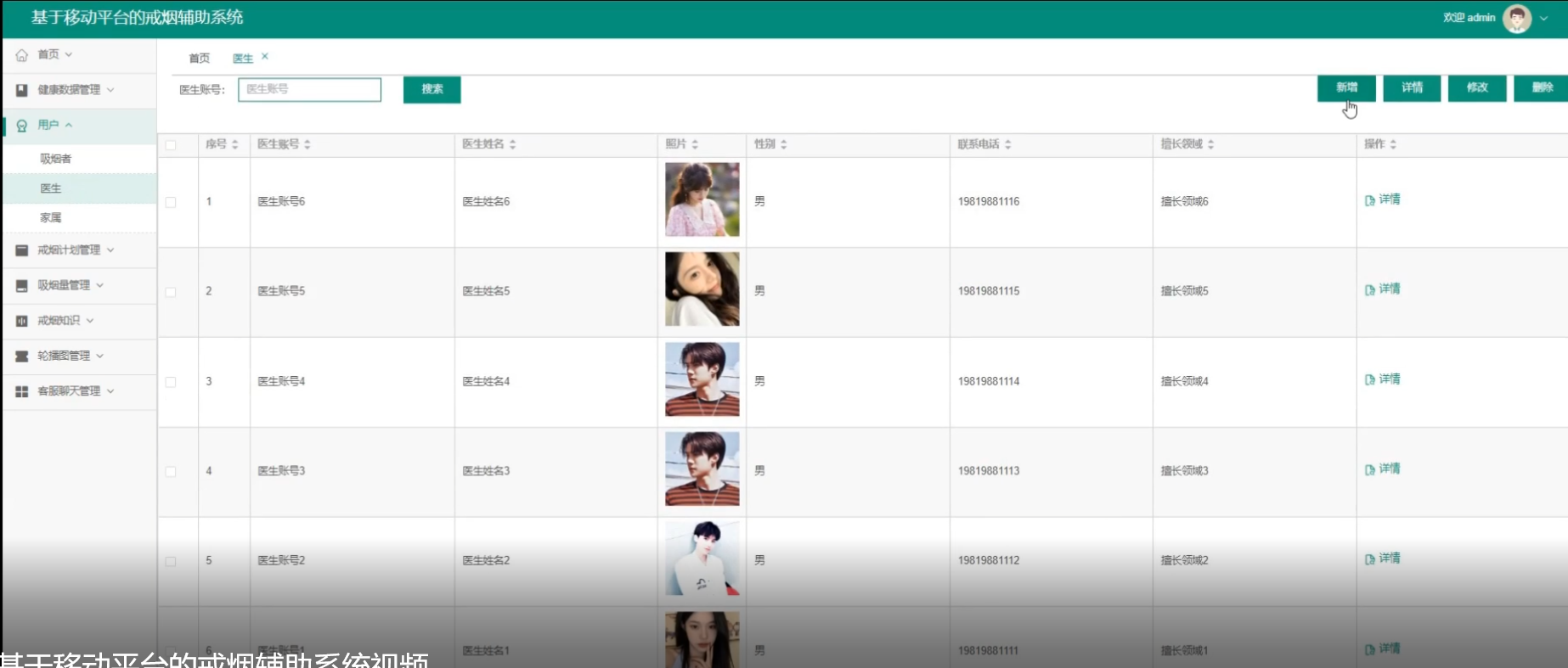
Task: Click the 客服聊天管理 sidebar icon
Action: point(22,391)
